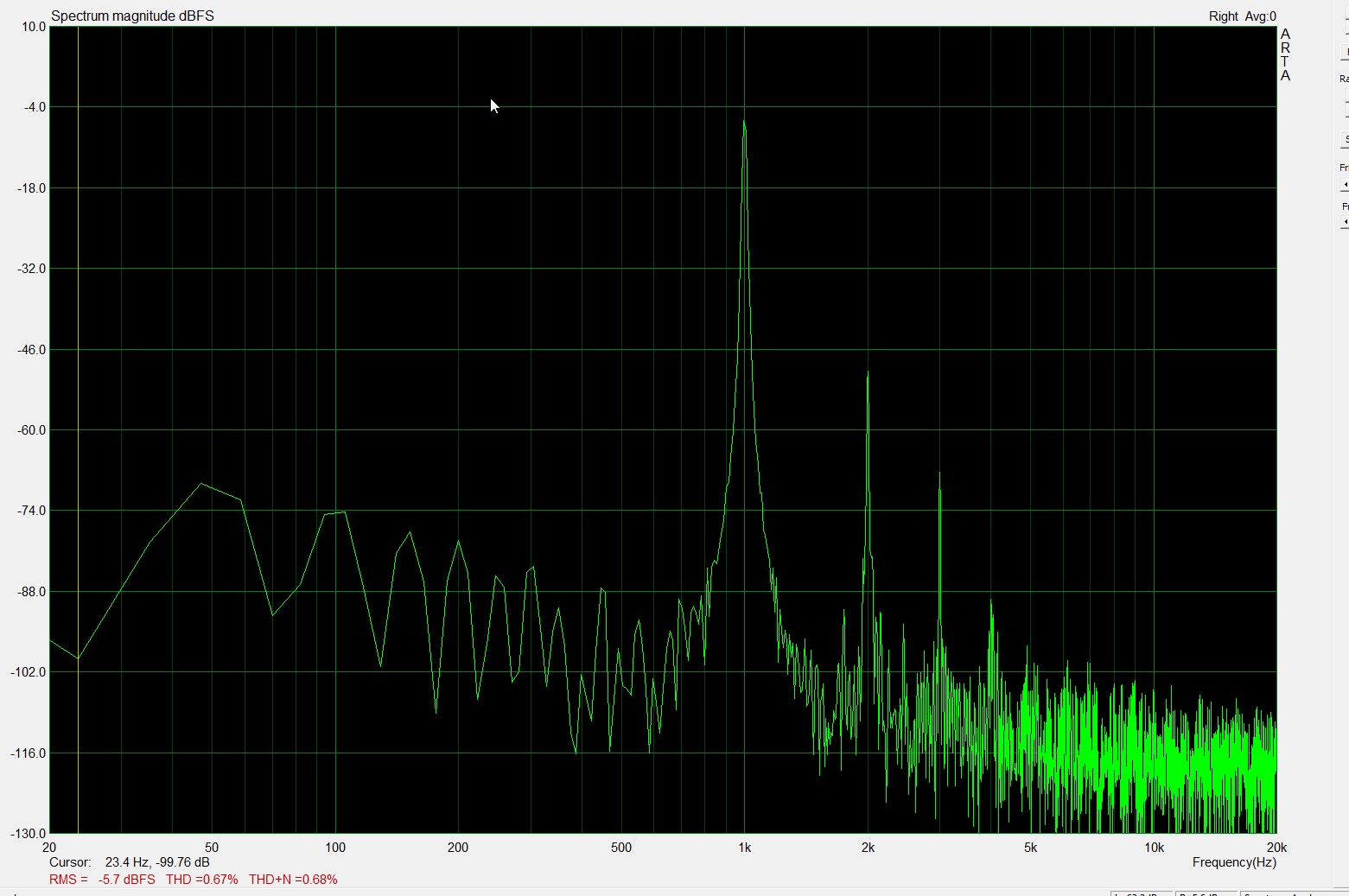This screenshot has width=1349, height=896.
Task: Click the -88.0 dB axis label
Action: click(x=32, y=592)
